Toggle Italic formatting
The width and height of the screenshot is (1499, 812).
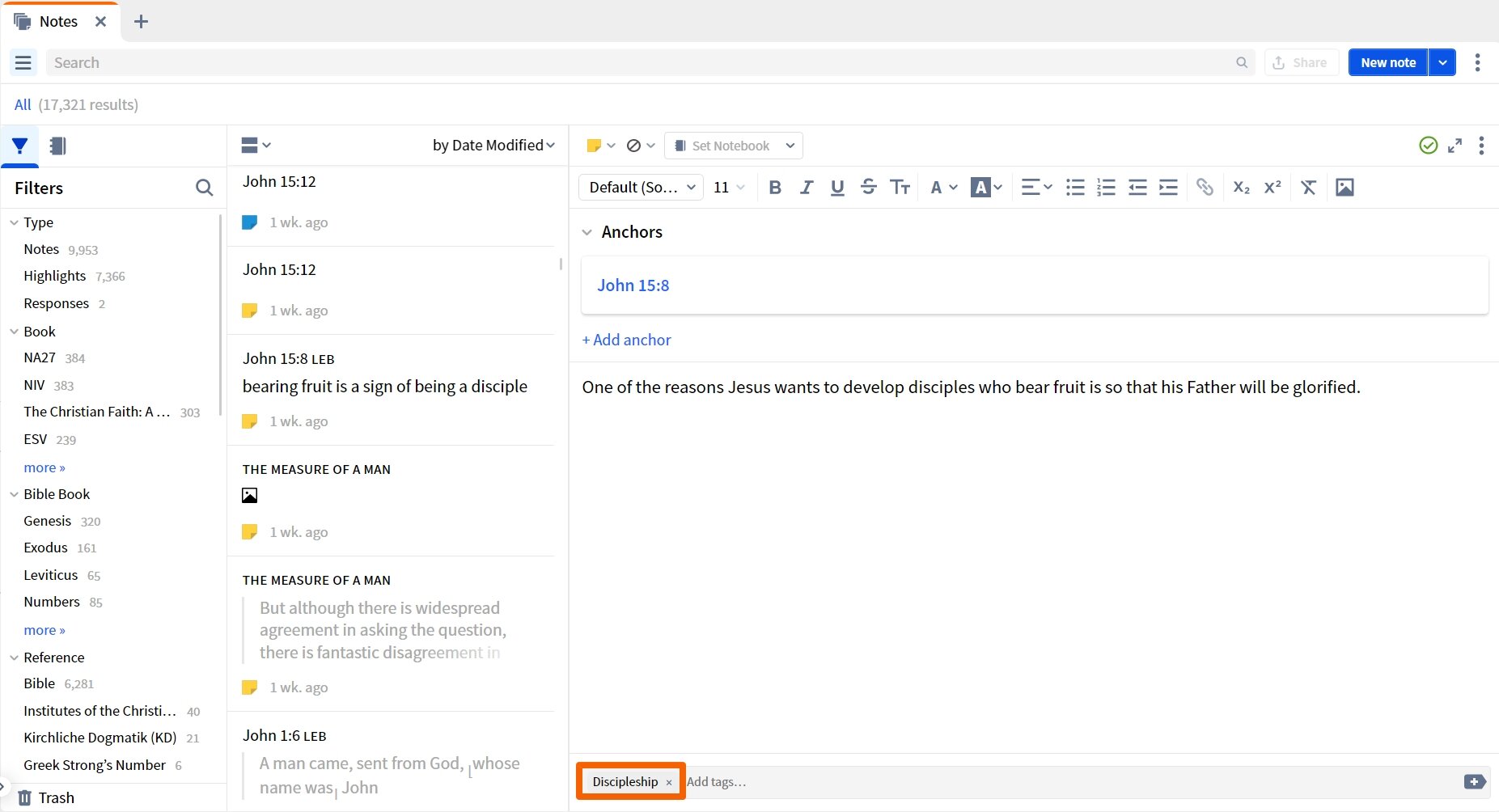point(806,187)
